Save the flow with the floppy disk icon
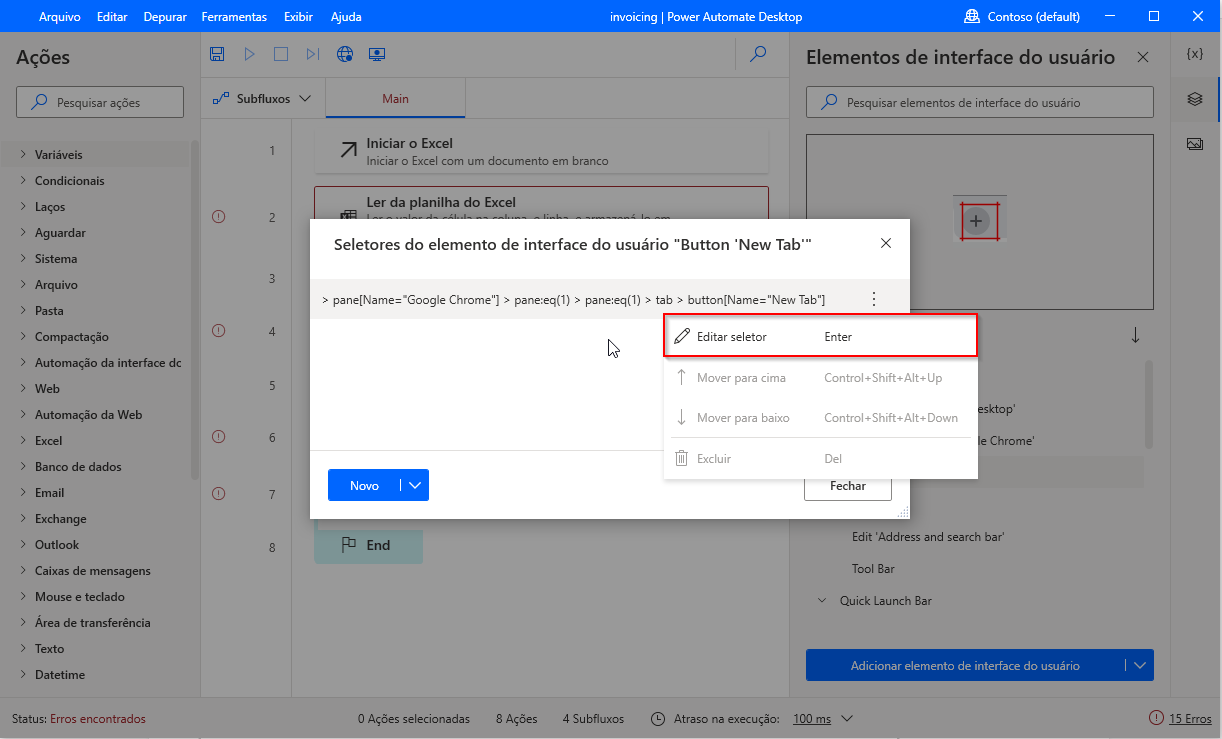This screenshot has height=739, width=1222. pyautogui.click(x=217, y=54)
